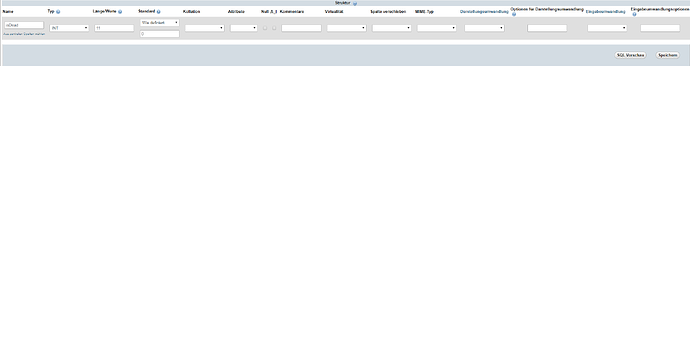Viewport: 690px width, 360px height.
Task: Open help for Optionen für Darstellungsumwandlung
Action: point(514,15)
